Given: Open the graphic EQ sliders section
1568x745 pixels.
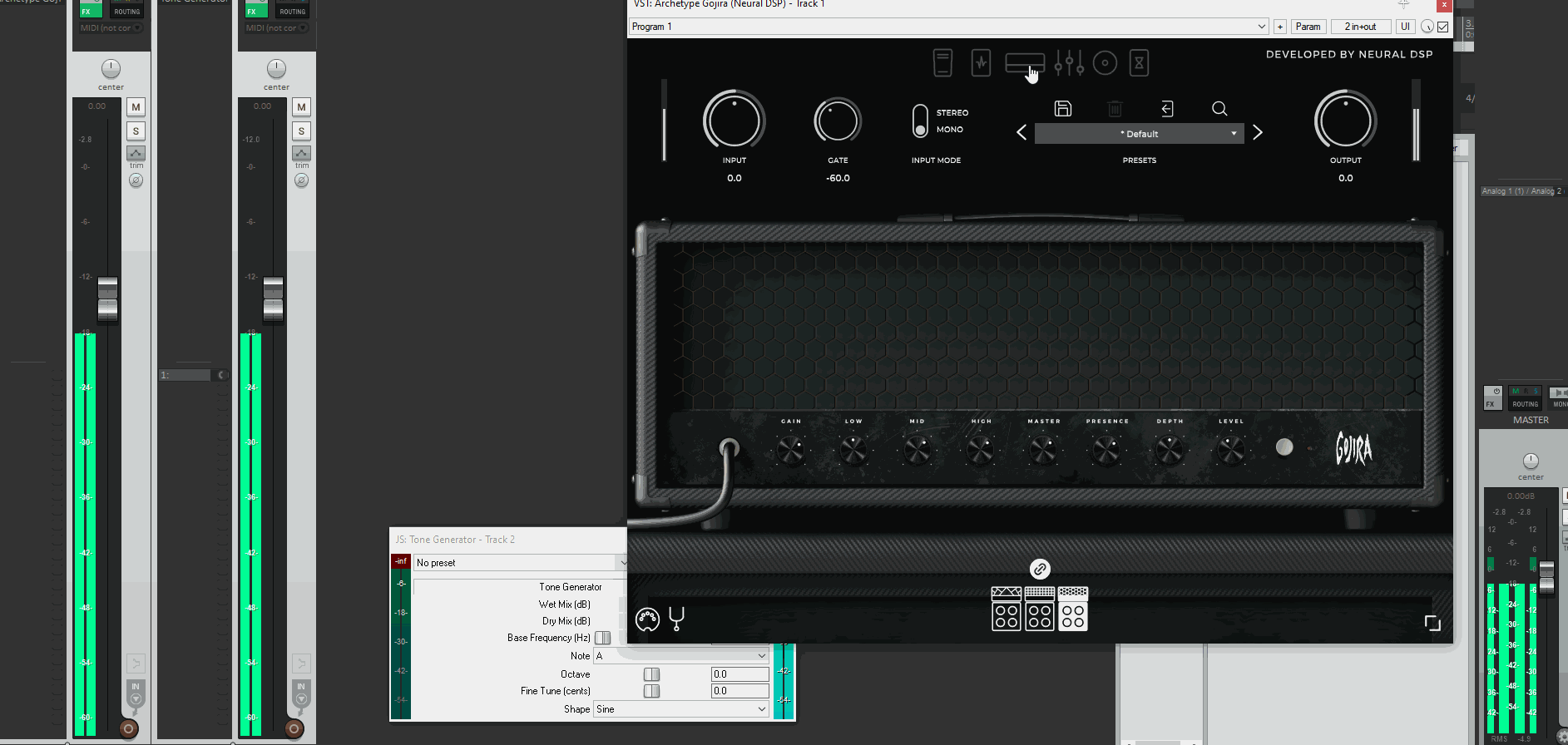Looking at the screenshot, I should 1069,63.
